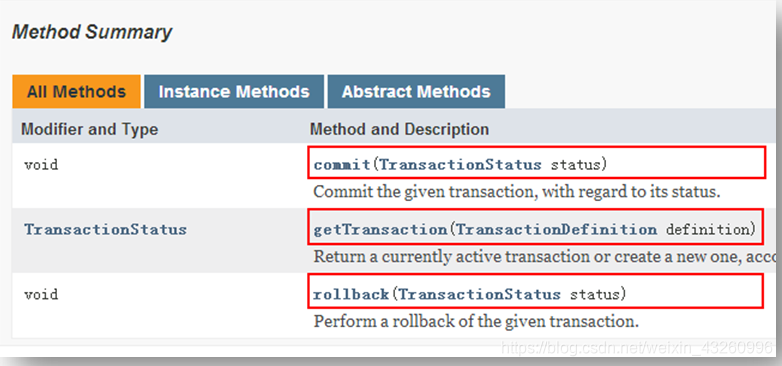Viewport: 782px width, 366px height.
Task: Click void modifier in the rollback row
Action: (41, 294)
